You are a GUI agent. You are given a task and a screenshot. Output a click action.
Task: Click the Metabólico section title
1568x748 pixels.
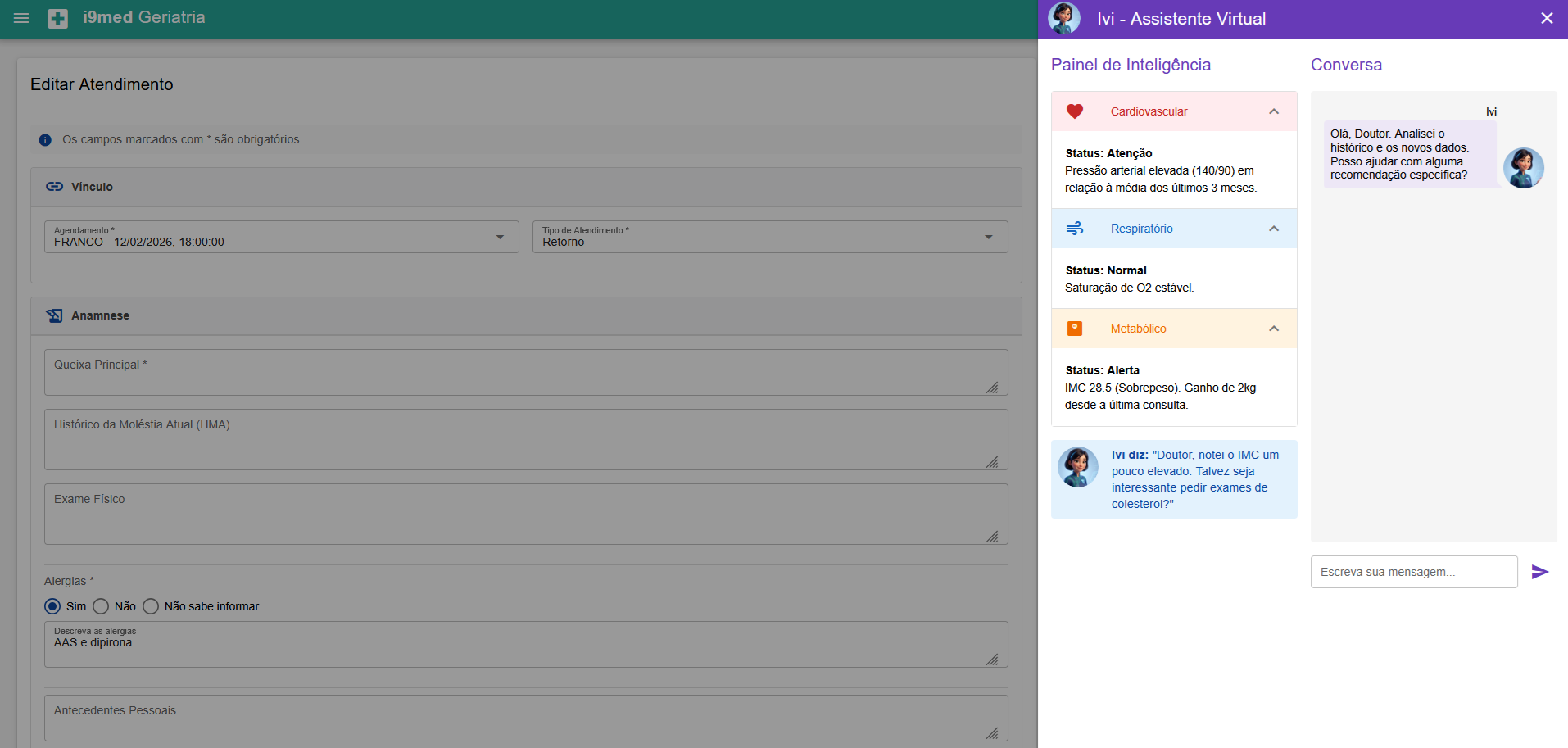(1138, 329)
